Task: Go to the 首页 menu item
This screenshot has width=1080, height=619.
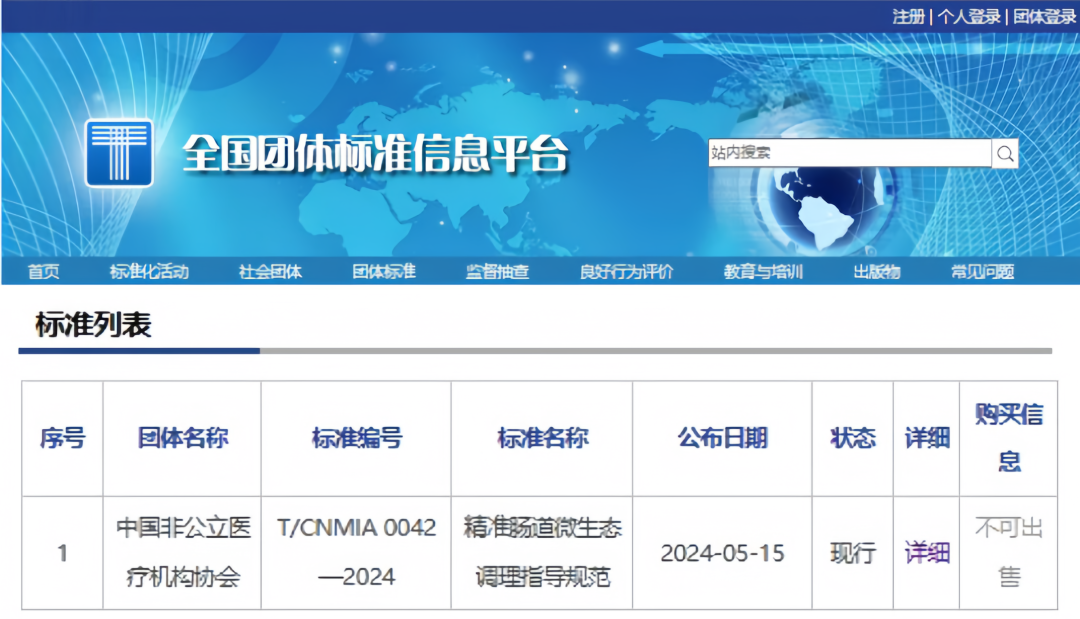Action: (43, 271)
